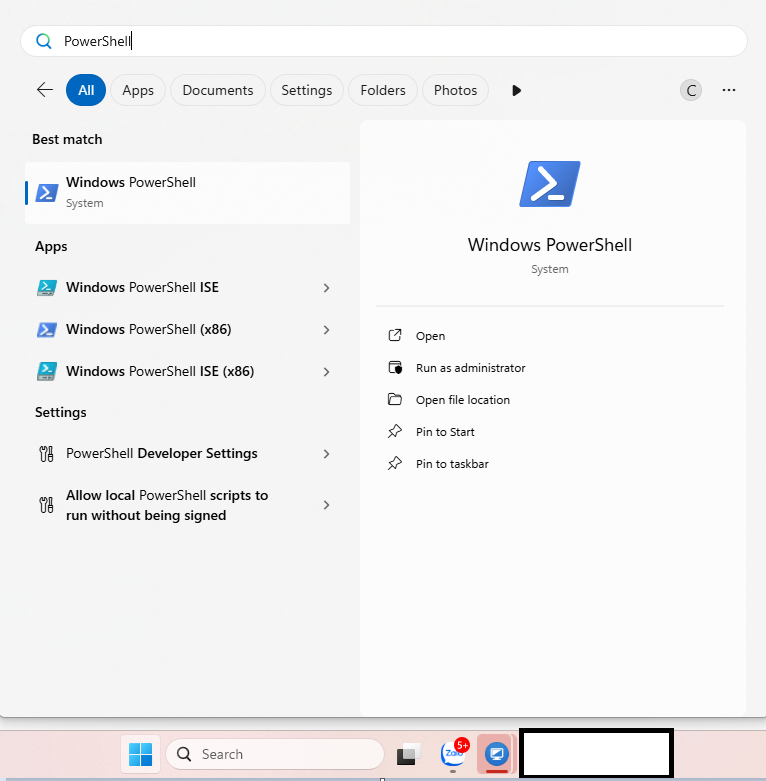Image resolution: width=766 pixels, height=781 pixels.
Task: Click the Windows PowerShell ISE (x86) icon
Action: (47, 372)
